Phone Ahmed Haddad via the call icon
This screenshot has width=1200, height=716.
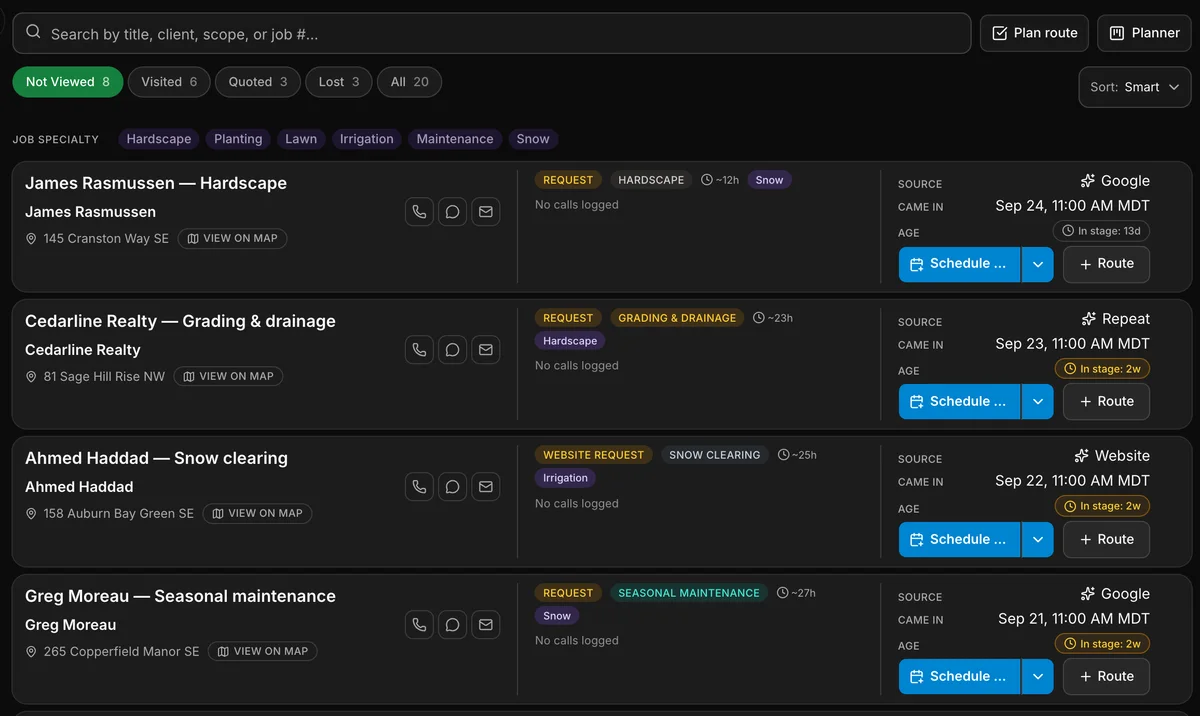419,487
